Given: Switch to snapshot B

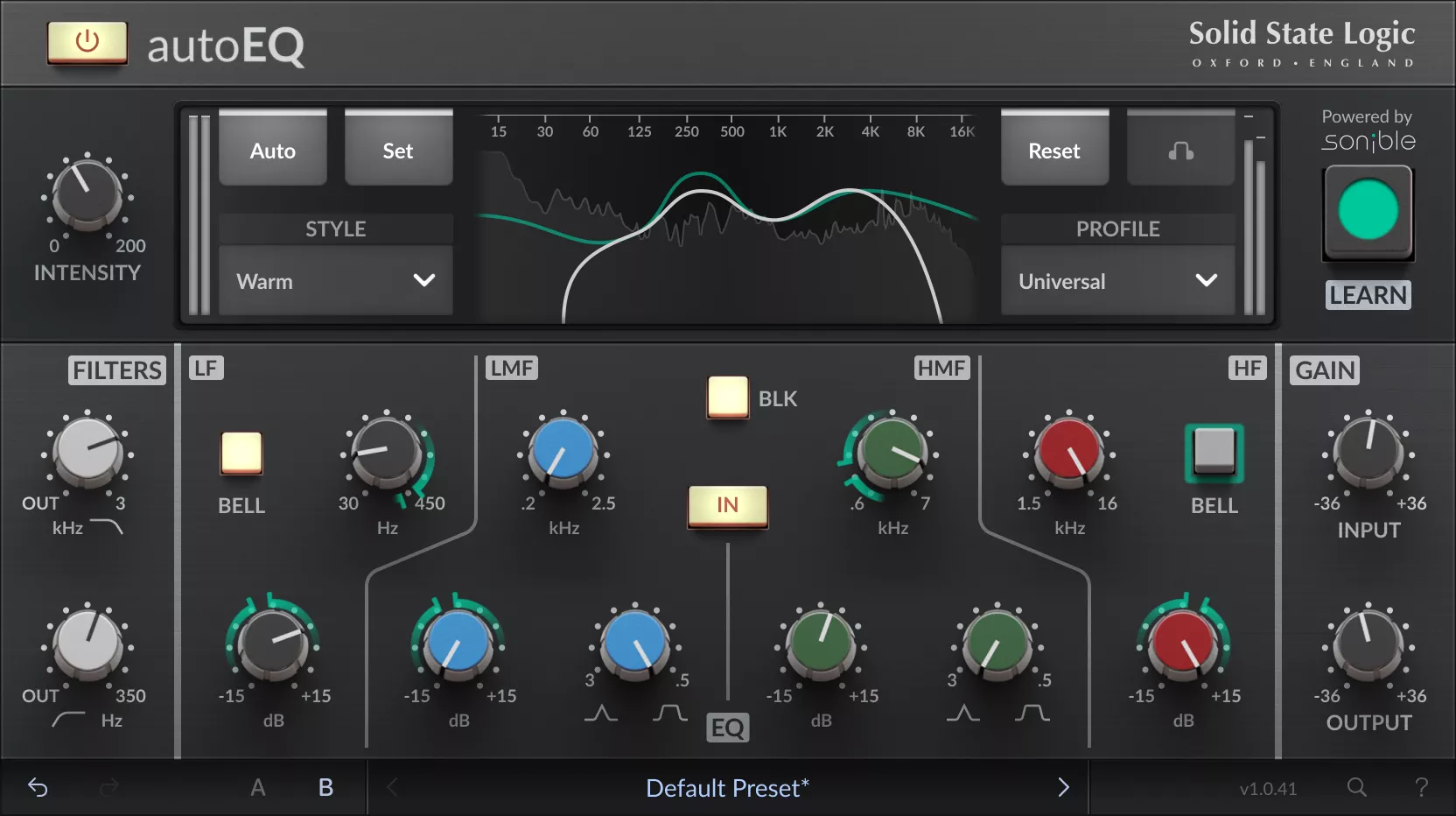Looking at the screenshot, I should (325, 787).
